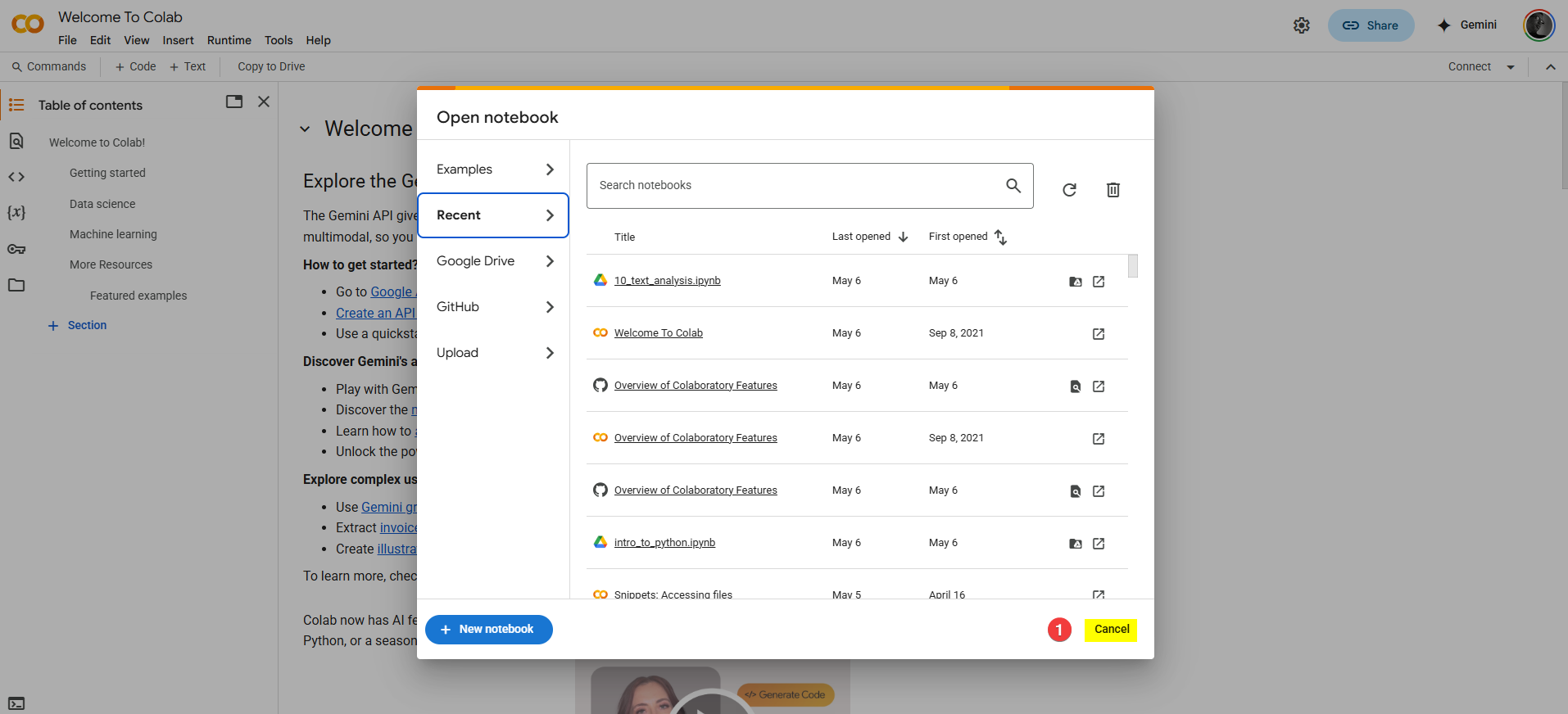The width and height of the screenshot is (1568, 714).
Task: Open the Help menu
Action: 318,40
